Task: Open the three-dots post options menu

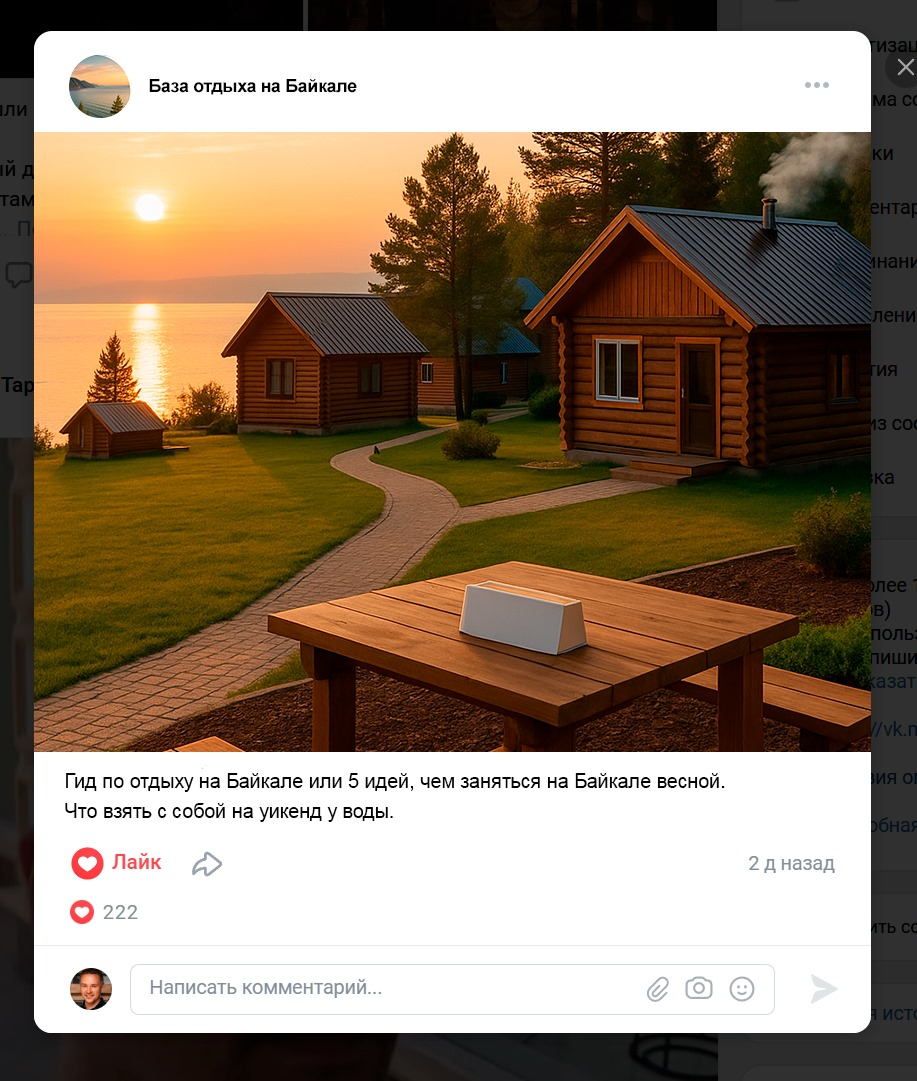Action: (816, 85)
